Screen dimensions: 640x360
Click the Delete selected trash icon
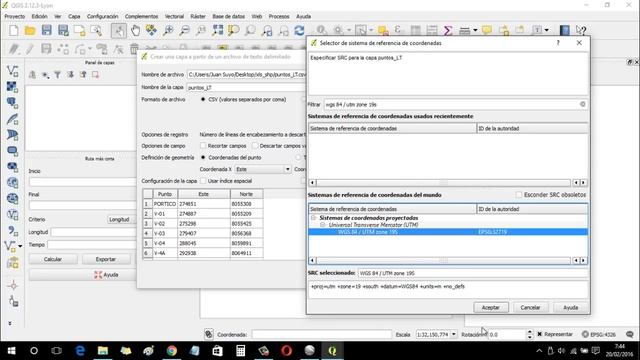coord(134,49)
